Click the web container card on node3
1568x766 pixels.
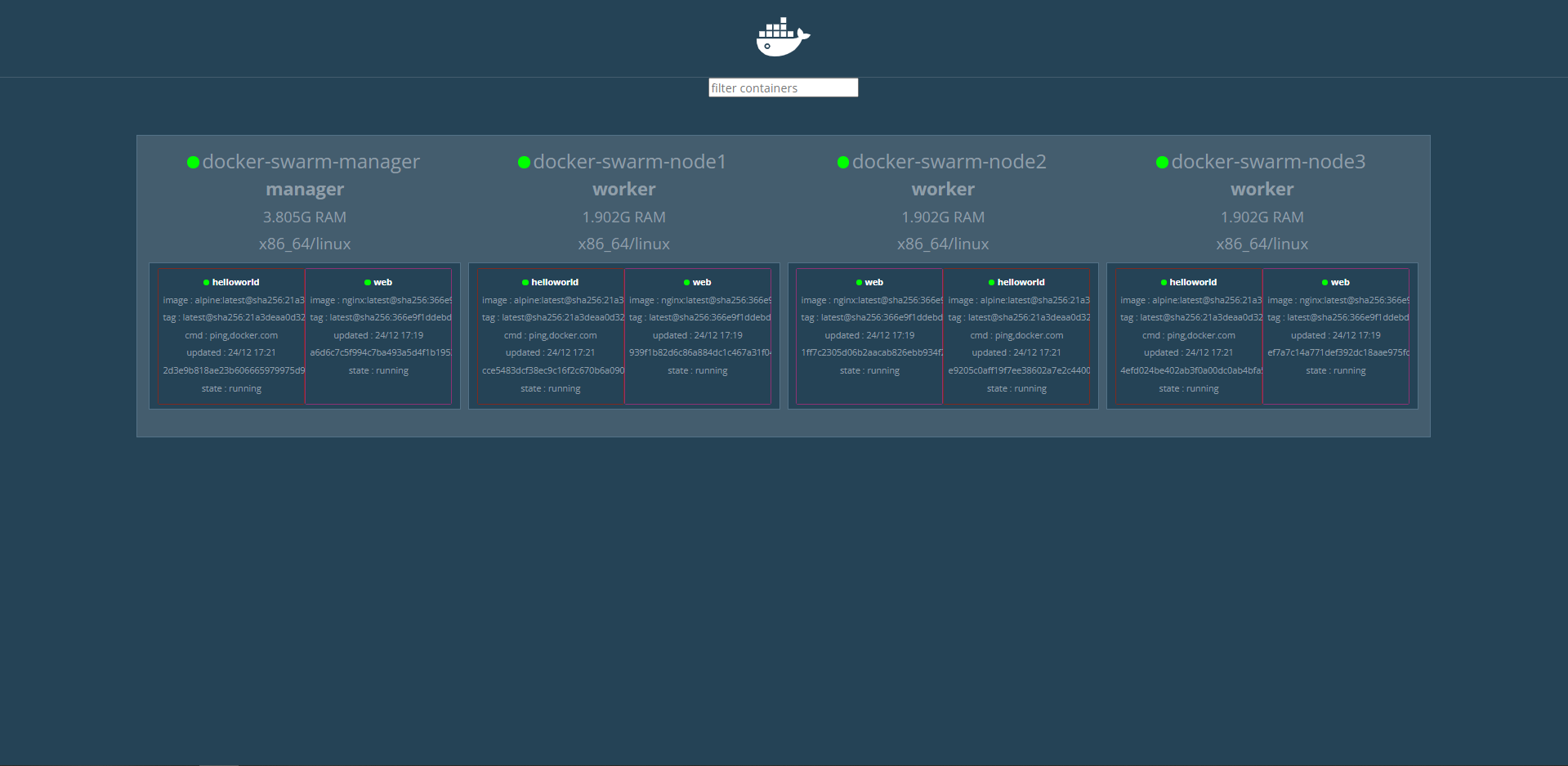1335,335
